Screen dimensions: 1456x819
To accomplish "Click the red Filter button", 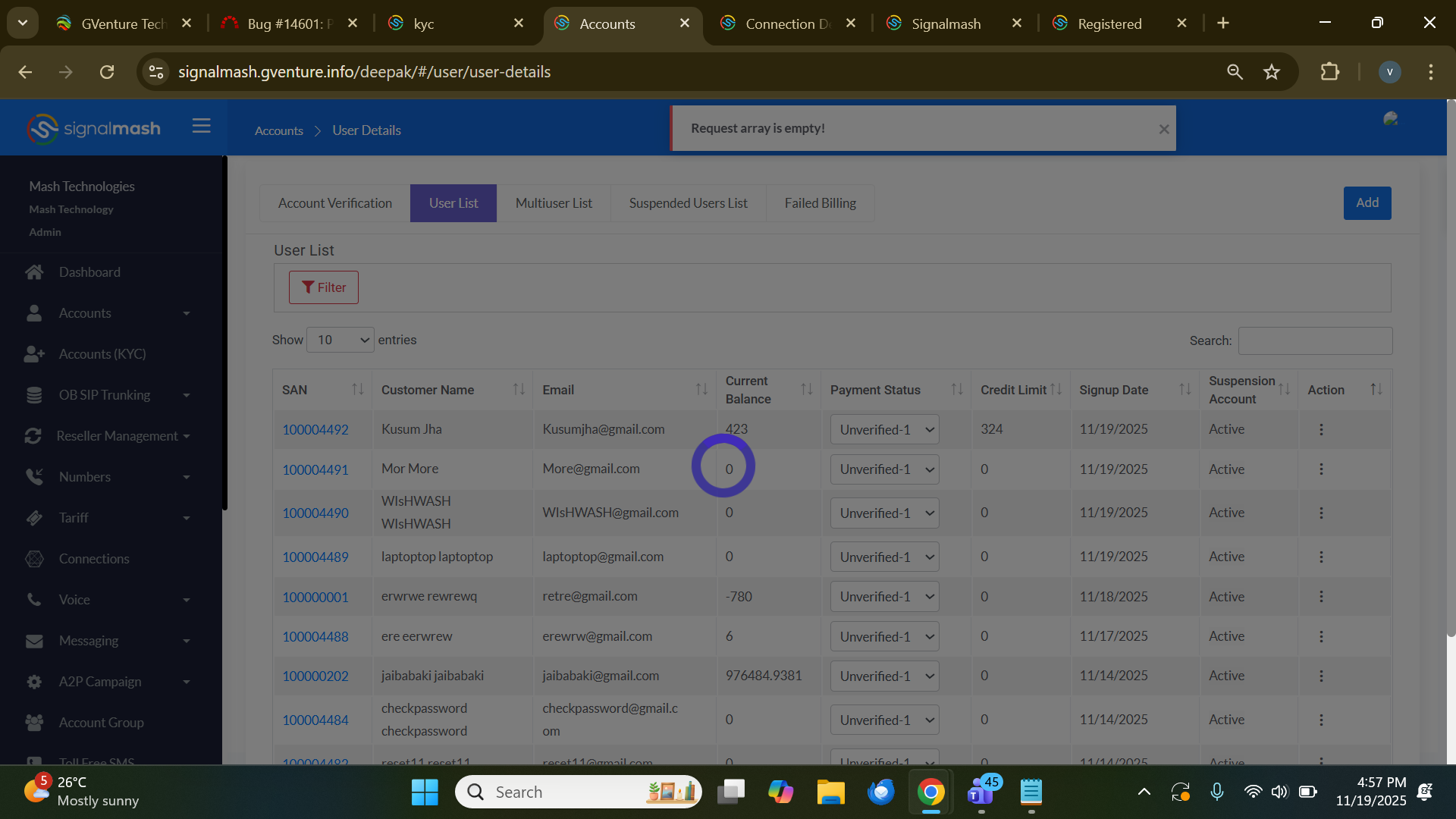I will 324,287.
